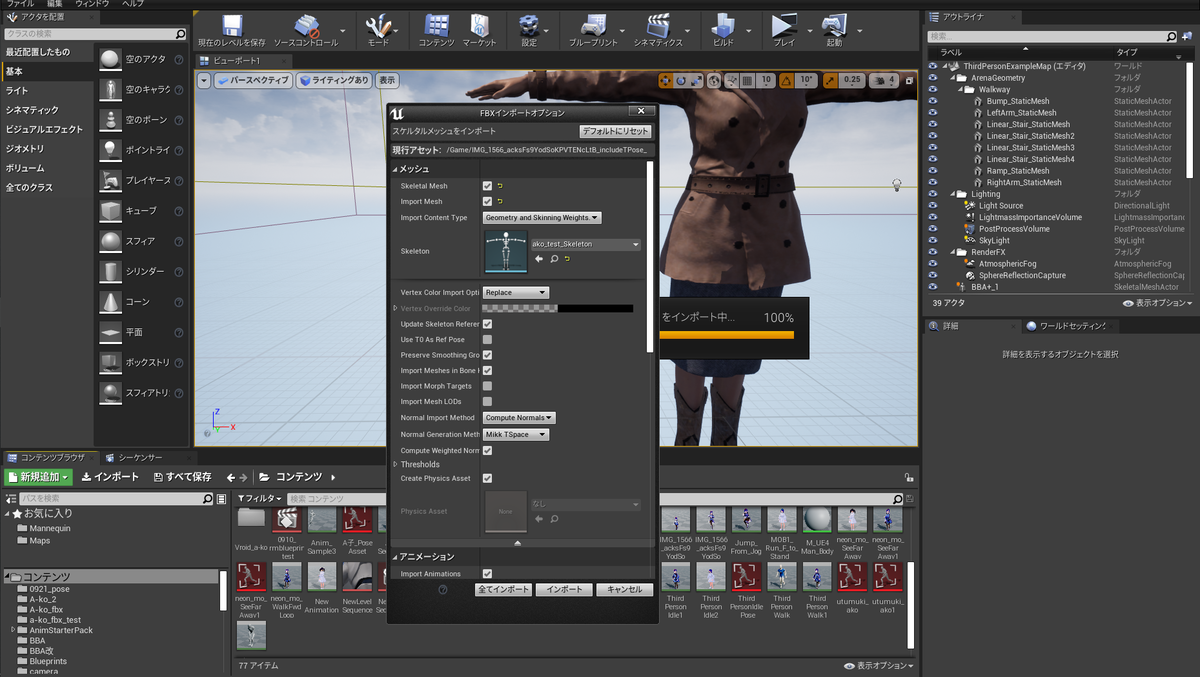Open the Cinematics toolbar icon
The width and height of the screenshot is (1200, 677).
(x=657, y=26)
